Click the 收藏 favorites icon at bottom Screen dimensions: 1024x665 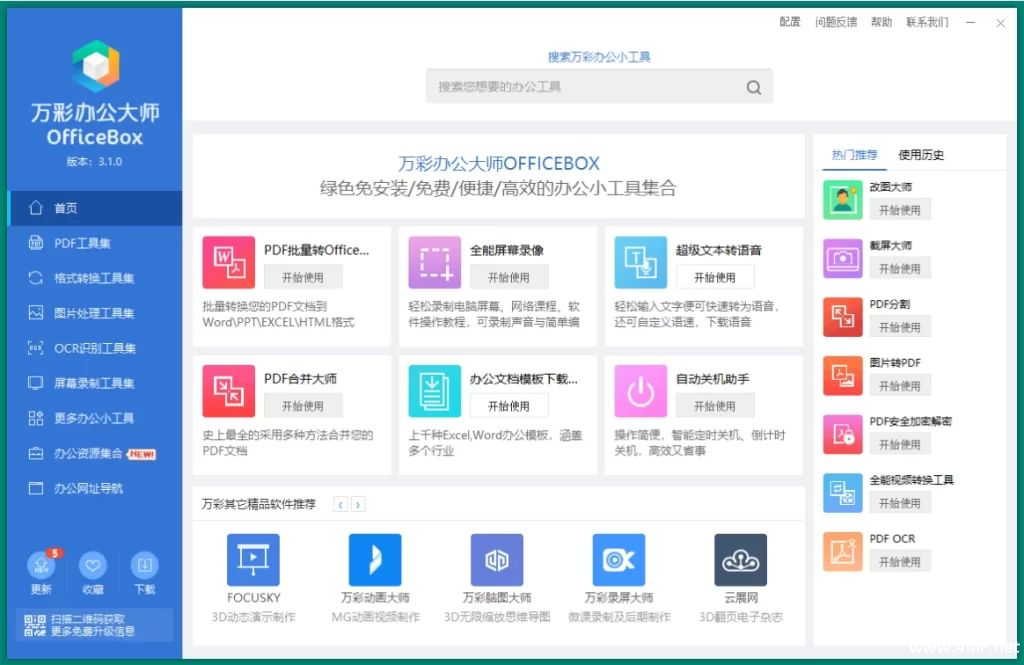pyautogui.click(x=94, y=566)
